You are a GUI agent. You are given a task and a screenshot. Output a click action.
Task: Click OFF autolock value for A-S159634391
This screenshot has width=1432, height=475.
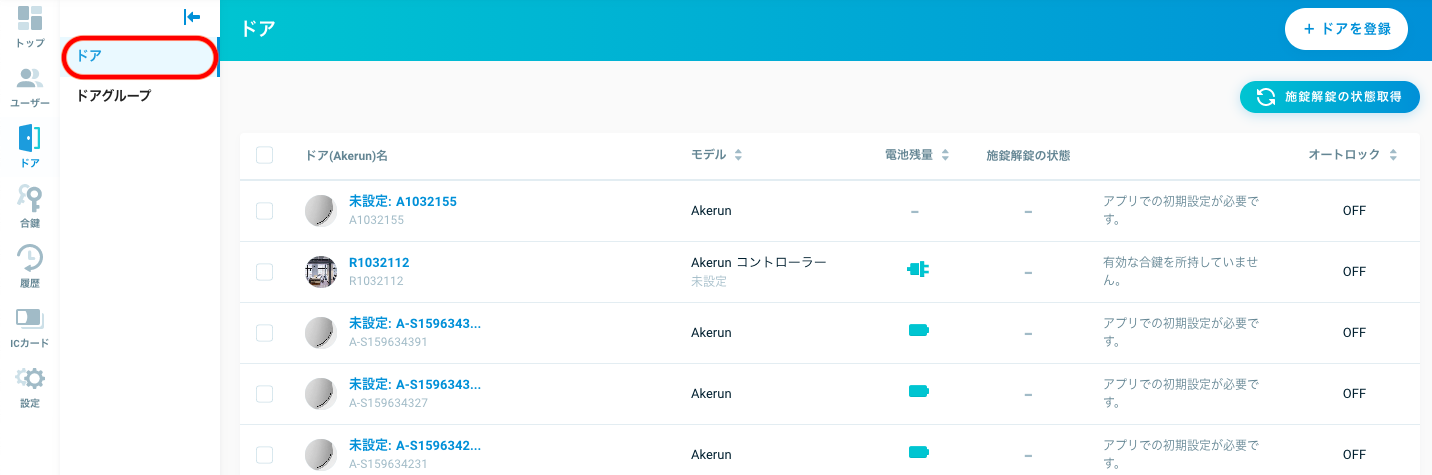[x=1354, y=333]
